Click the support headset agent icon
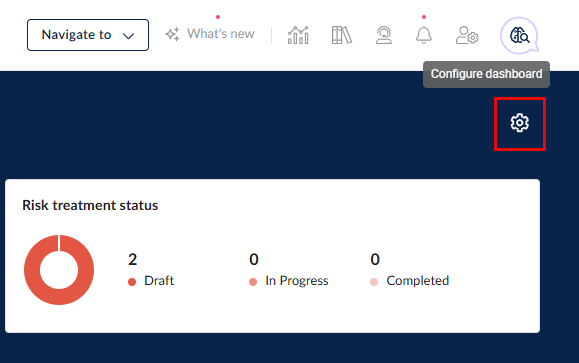Image resolution: width=579 pixels, height=363 pixels. (x=384, y=35)
